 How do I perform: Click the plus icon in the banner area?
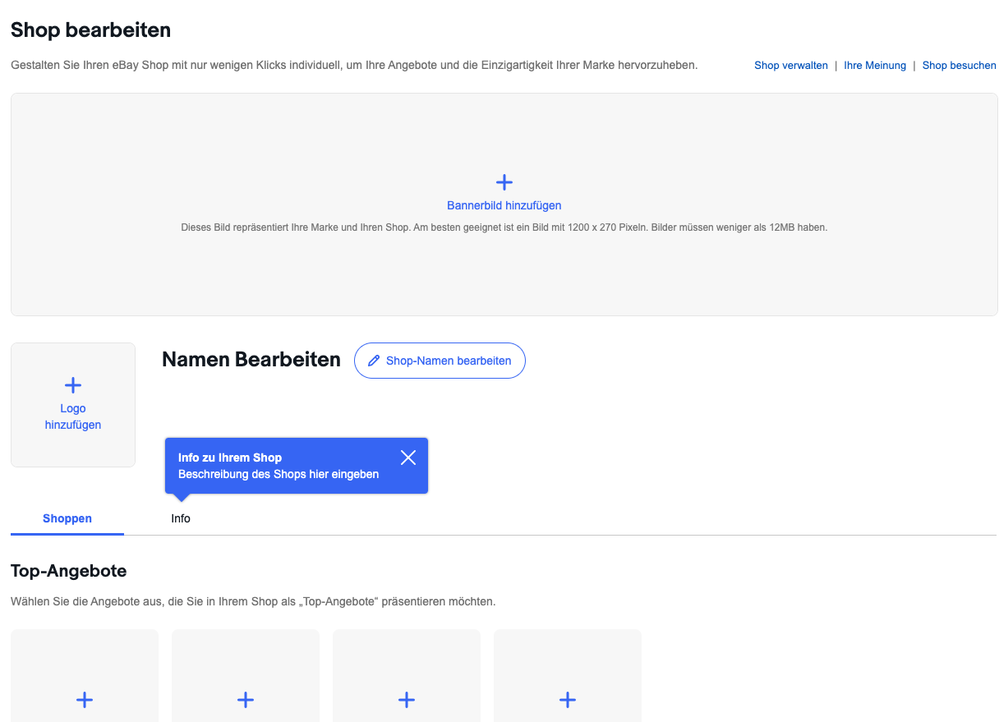pos(504,182)
